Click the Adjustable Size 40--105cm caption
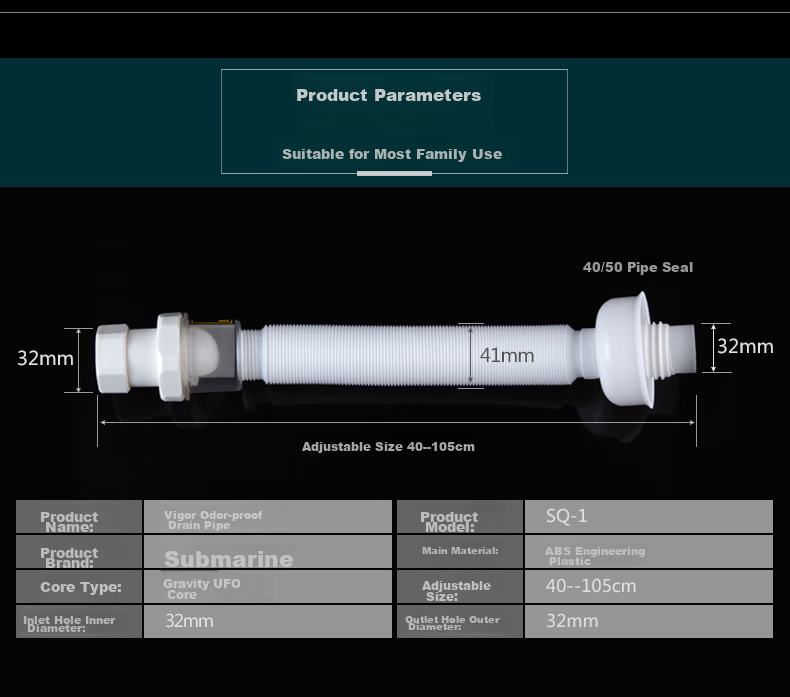Image resolution: width=790 pixels, height=697 pixels. click(x=388, y=447)
